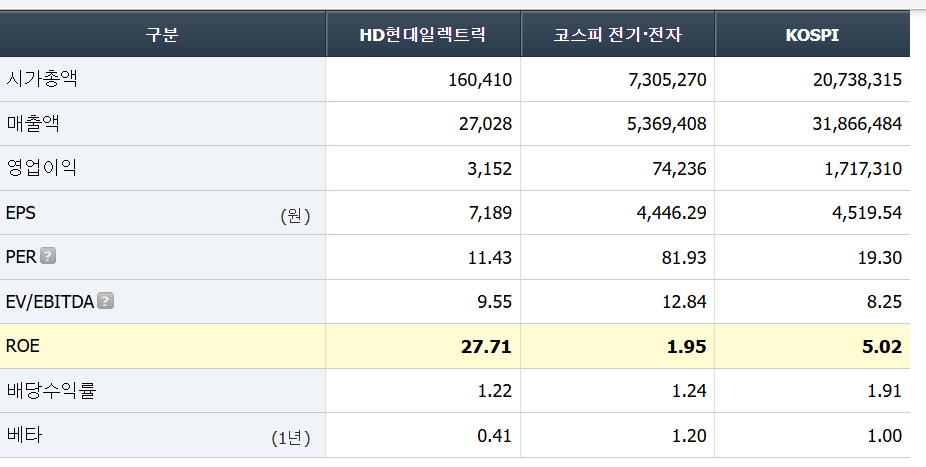Select beta value 0.41
The height and width of the screenshot is (467, 926).
coord(494,436)
